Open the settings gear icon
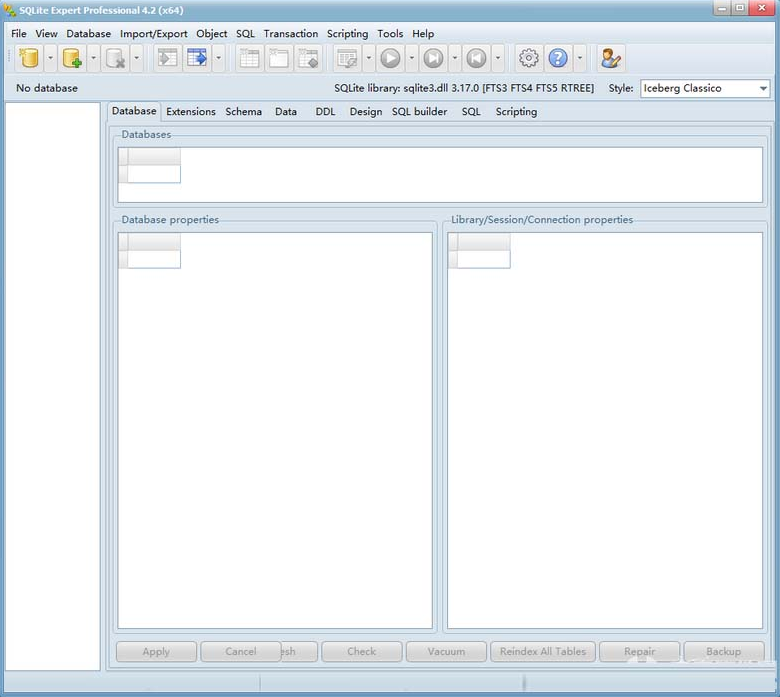The height and width of the screenshot is (697, 780). 528,59
